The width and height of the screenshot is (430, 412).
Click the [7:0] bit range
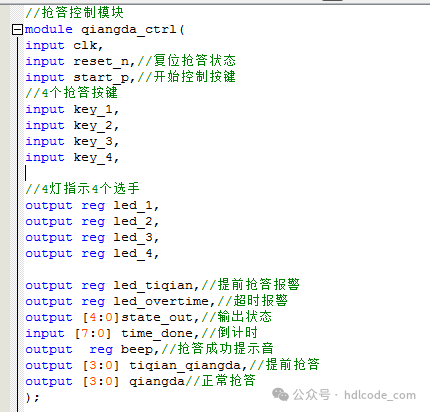point(93,333)
